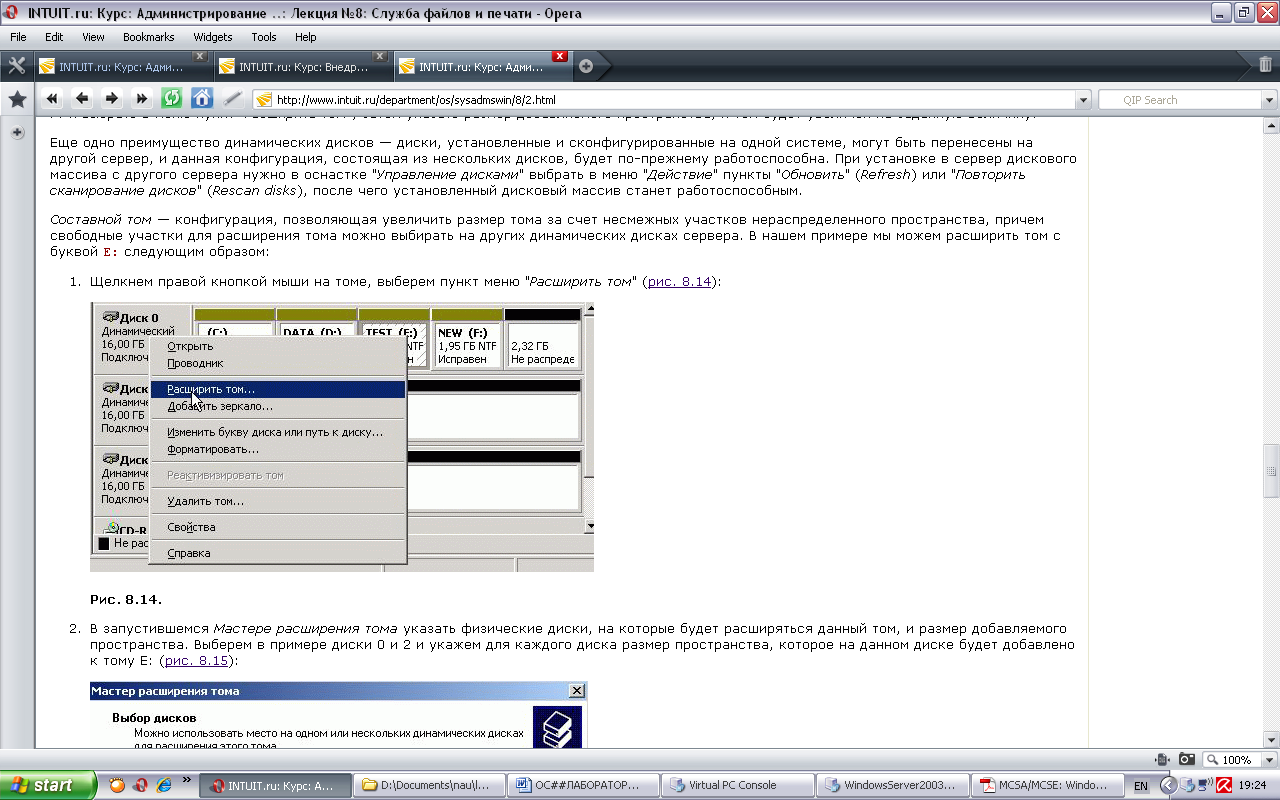Launch Opera from the quick launch bar
This screenshot has width=1280, height=800.
pos(141,785)
